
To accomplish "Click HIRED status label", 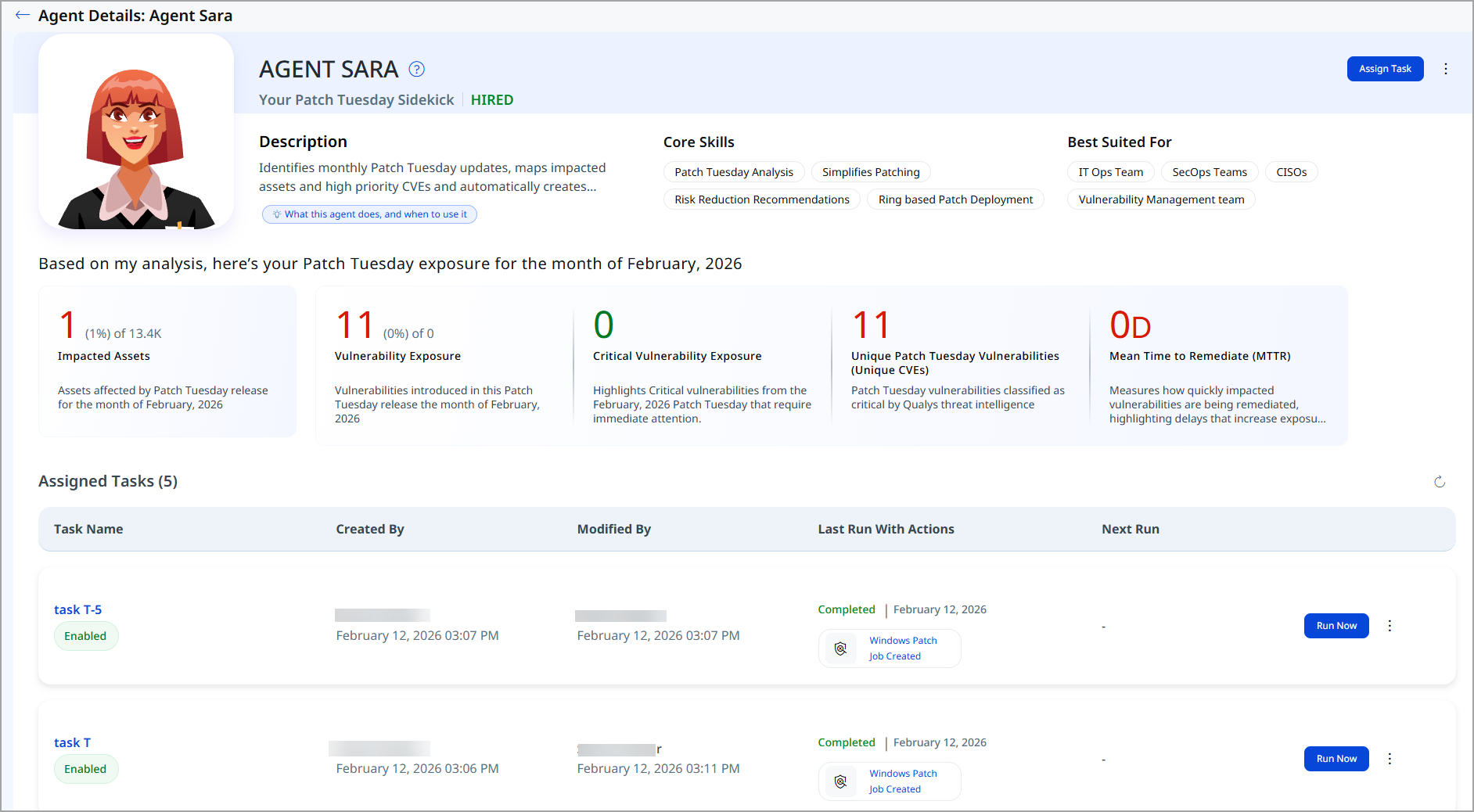I will click(492, 100).
